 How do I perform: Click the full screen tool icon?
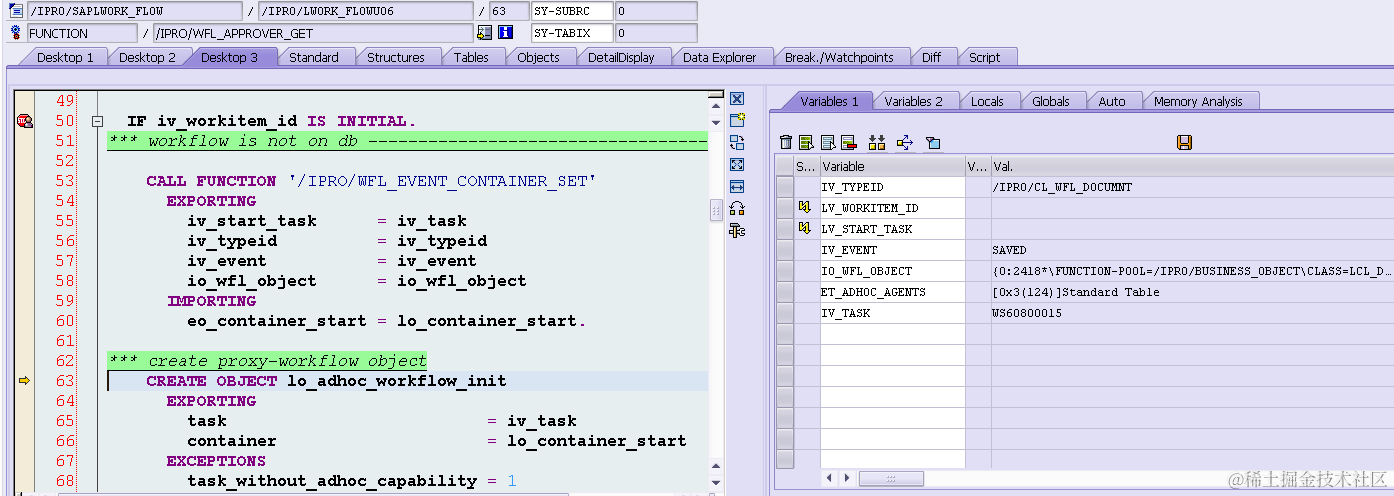[x=737, y=165]
